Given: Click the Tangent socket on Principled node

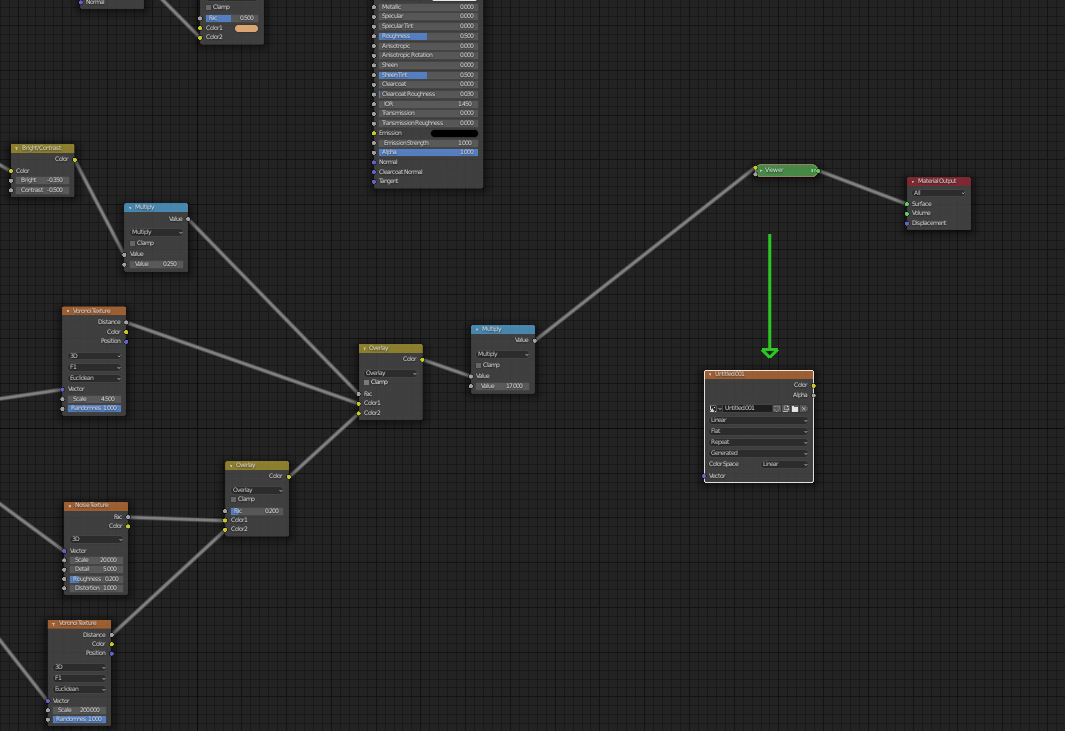Looking at the screenshot, I should click(x=374, y=181).
